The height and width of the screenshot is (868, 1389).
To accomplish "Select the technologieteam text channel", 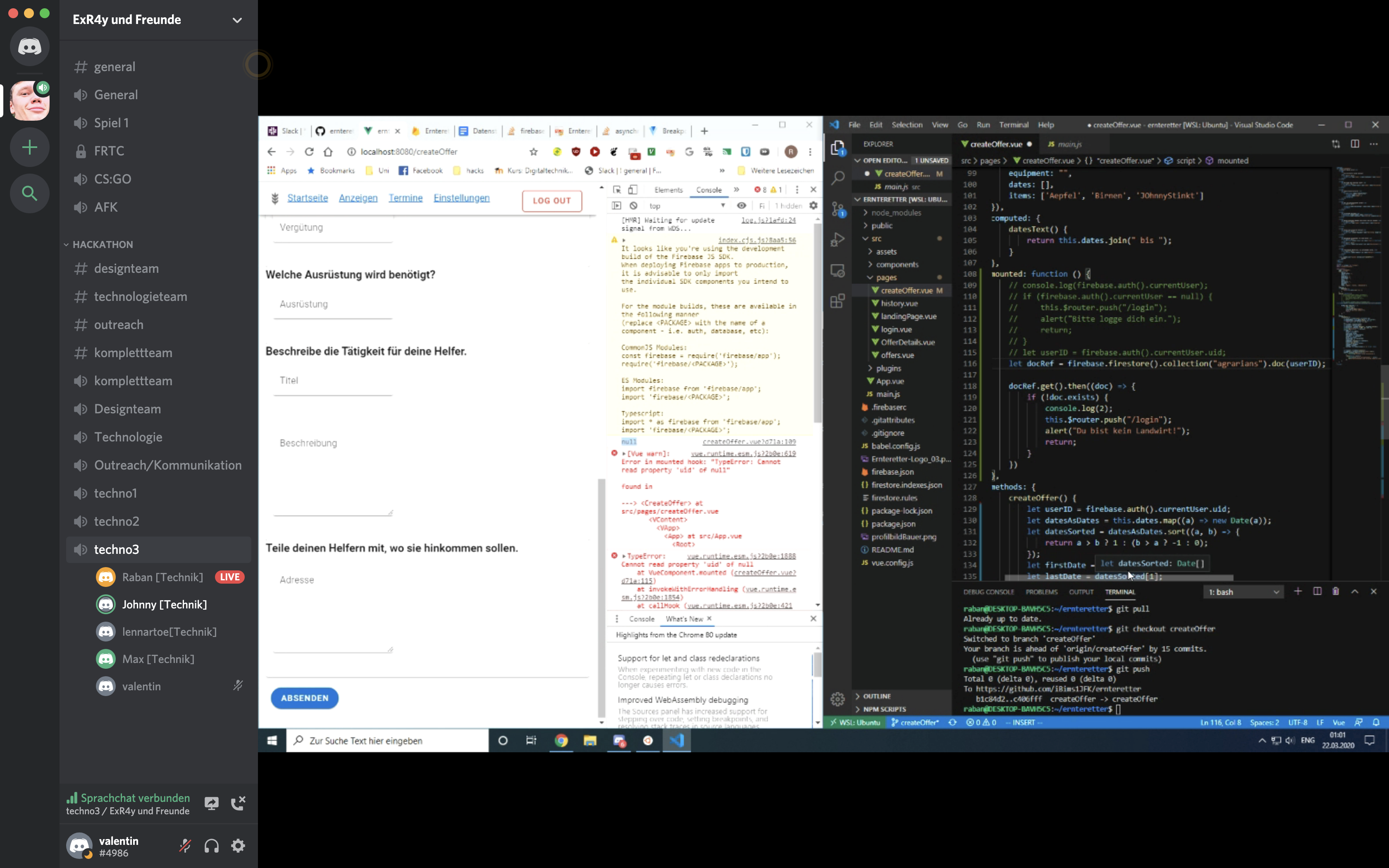I will point(140,296).
